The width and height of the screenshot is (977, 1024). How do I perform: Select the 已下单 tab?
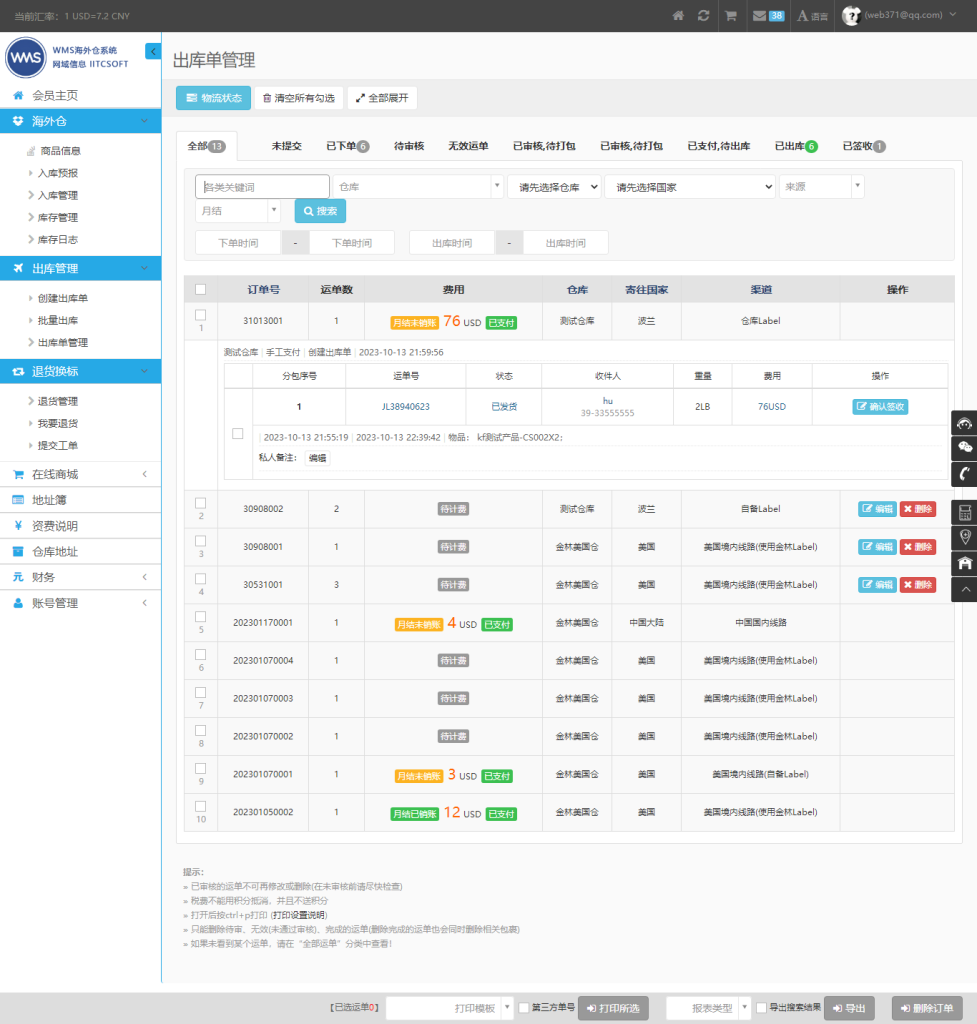[x=347, y=146]
